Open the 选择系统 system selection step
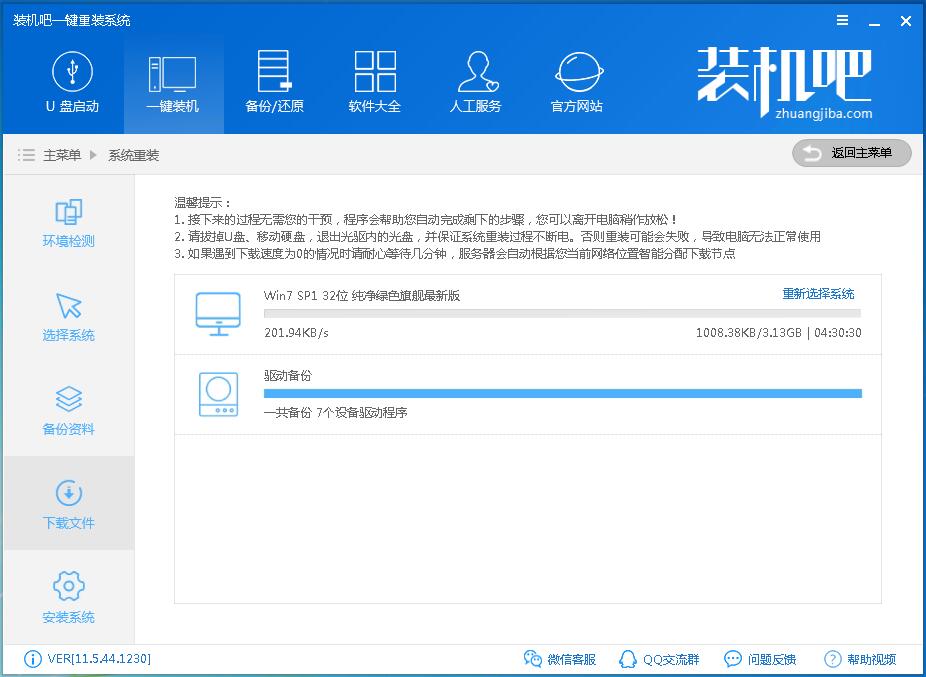Image resolution: width=926 pixels, height=677 pixels. click(68, 316)
